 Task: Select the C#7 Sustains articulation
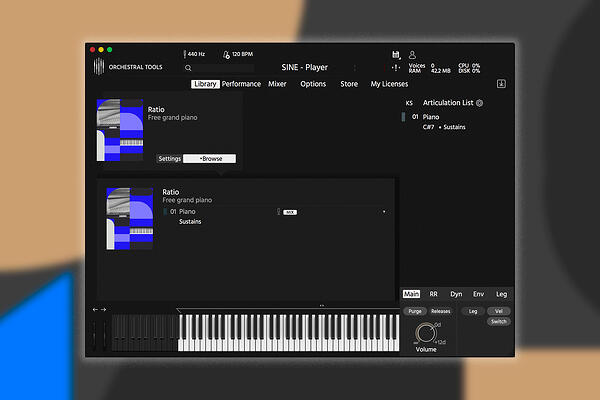point(444,127)
